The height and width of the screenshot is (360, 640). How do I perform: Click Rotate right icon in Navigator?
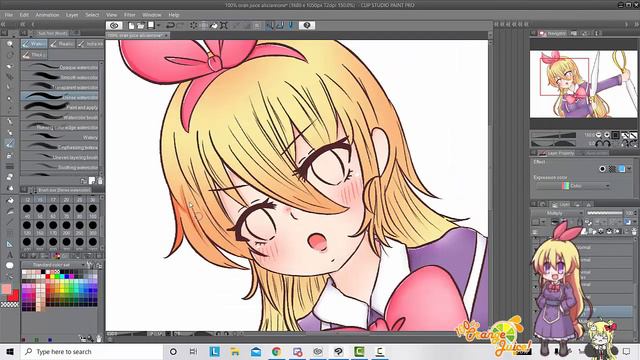[606, 144]
